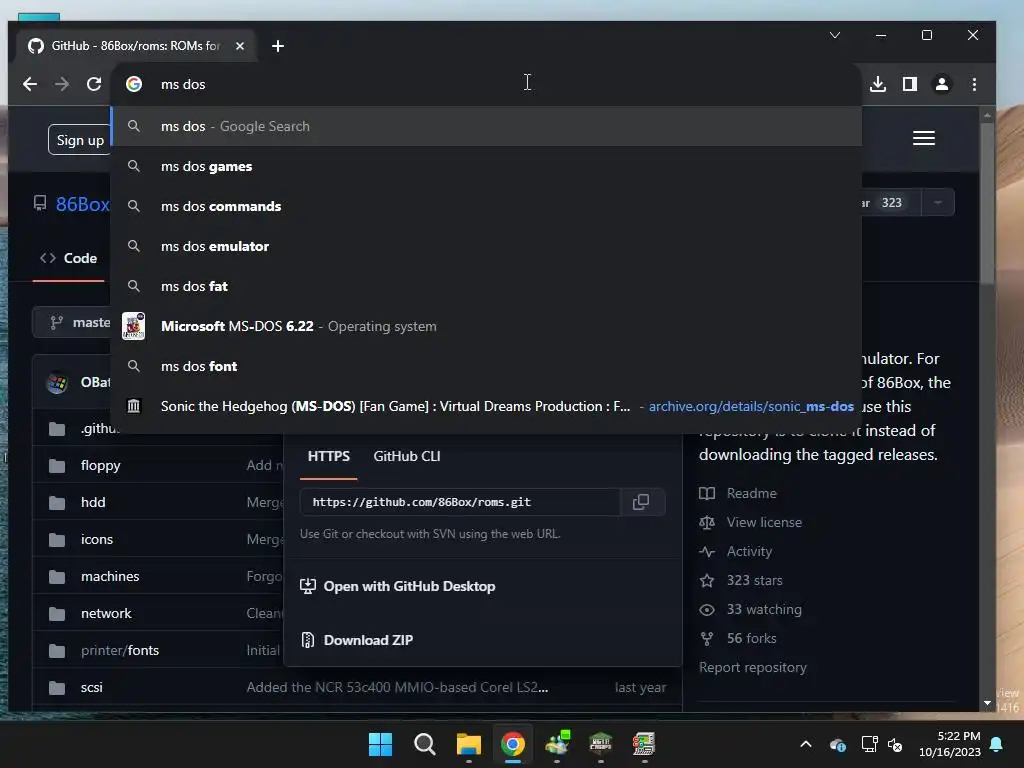Click the browser Back arrow
1024x768 pixels.
pyautogui.click(x=30, y=84)
